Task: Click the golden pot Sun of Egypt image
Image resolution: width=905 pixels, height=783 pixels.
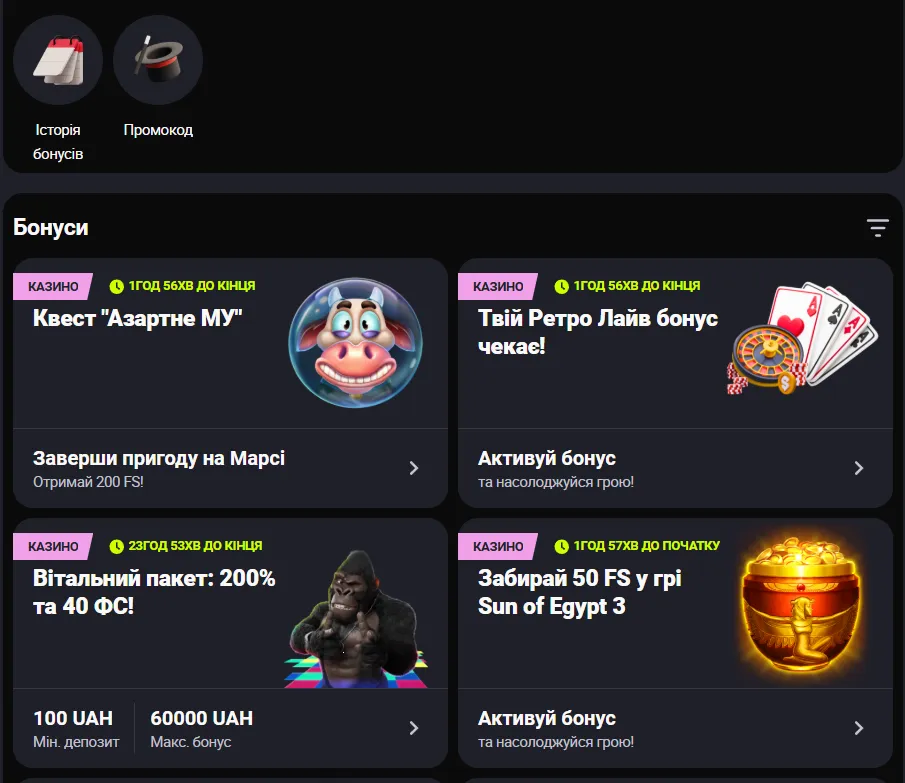Action: (x=801, y=606)
